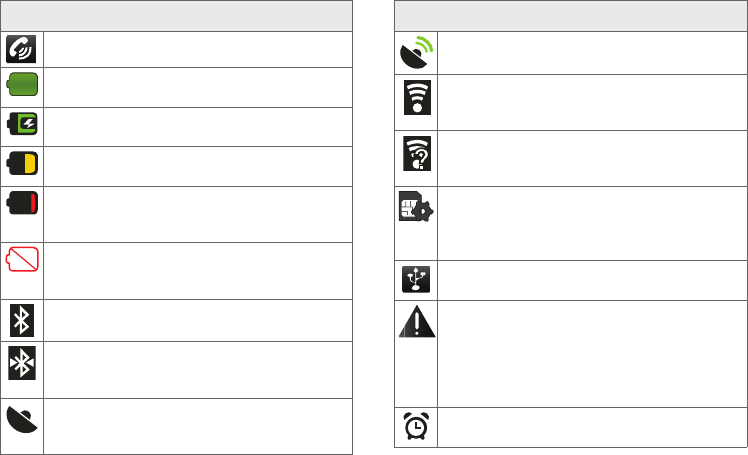Click the plain Bluetooth icon
Image resolution: width=748 pixels, height=455 pixels.
click(x=22, y=321)
